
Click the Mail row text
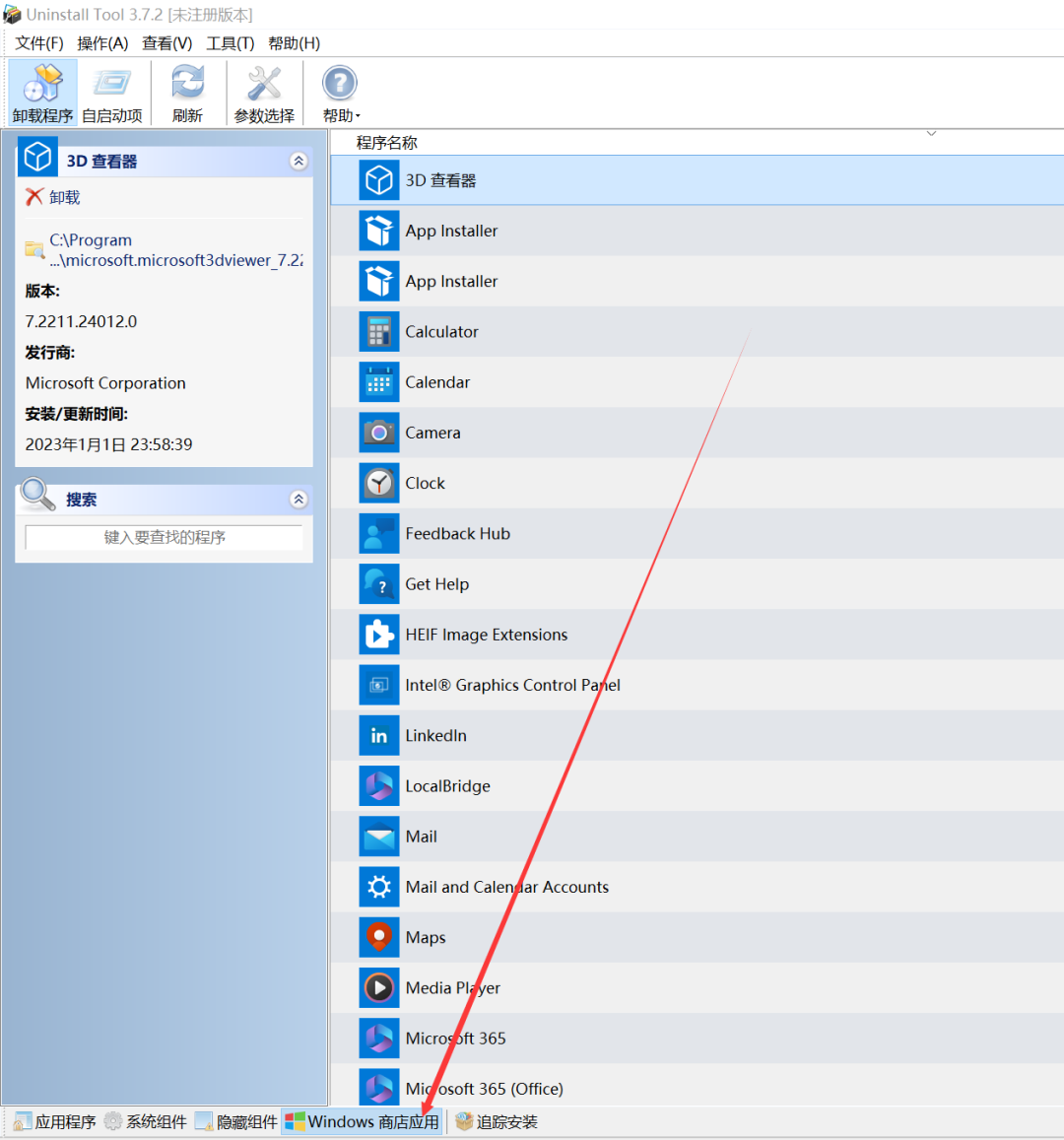coord(422,837)
